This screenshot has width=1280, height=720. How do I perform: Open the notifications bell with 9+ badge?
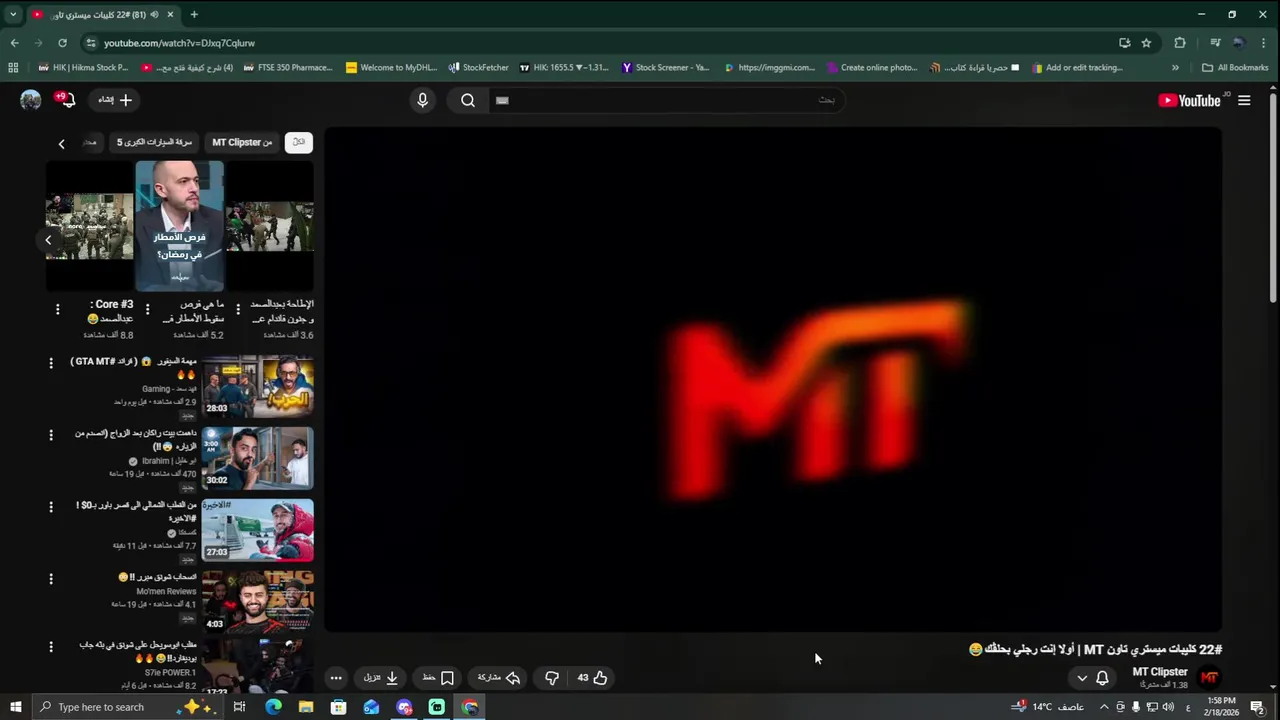pyautogui.click(x=66, y=99)
